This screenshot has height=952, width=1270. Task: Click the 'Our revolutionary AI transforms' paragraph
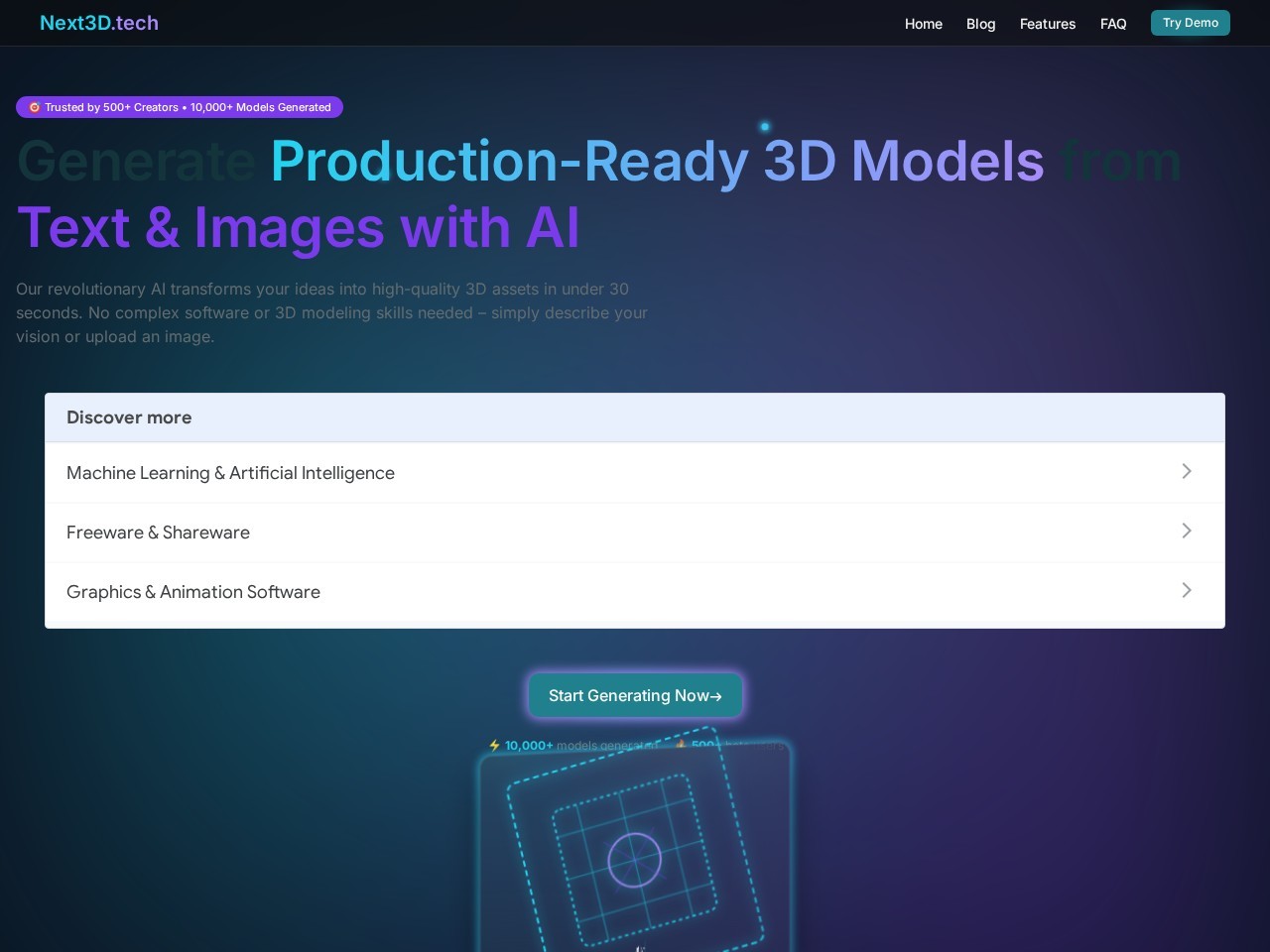click(331, 312)
